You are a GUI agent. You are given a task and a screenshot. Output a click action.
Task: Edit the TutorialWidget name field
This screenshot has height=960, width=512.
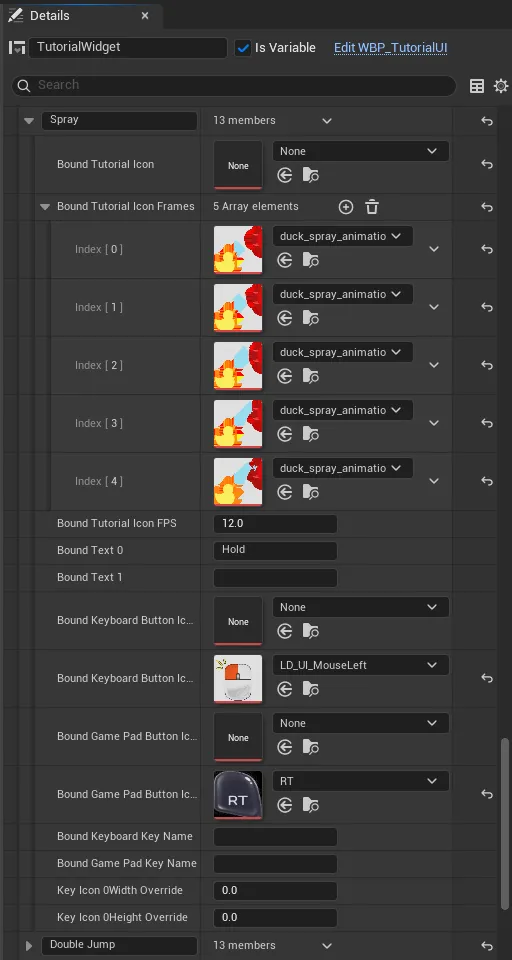(128, 47)
